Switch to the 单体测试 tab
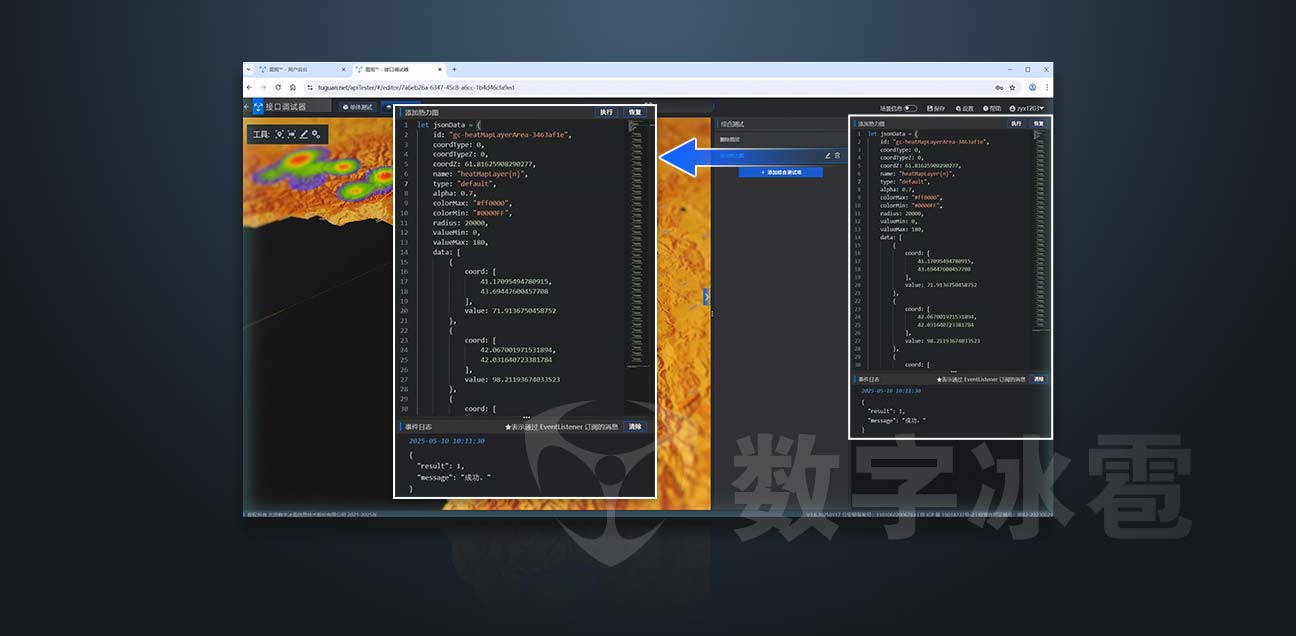The width and height of the screenshot is (1296, 636). [x=357, y=107]
